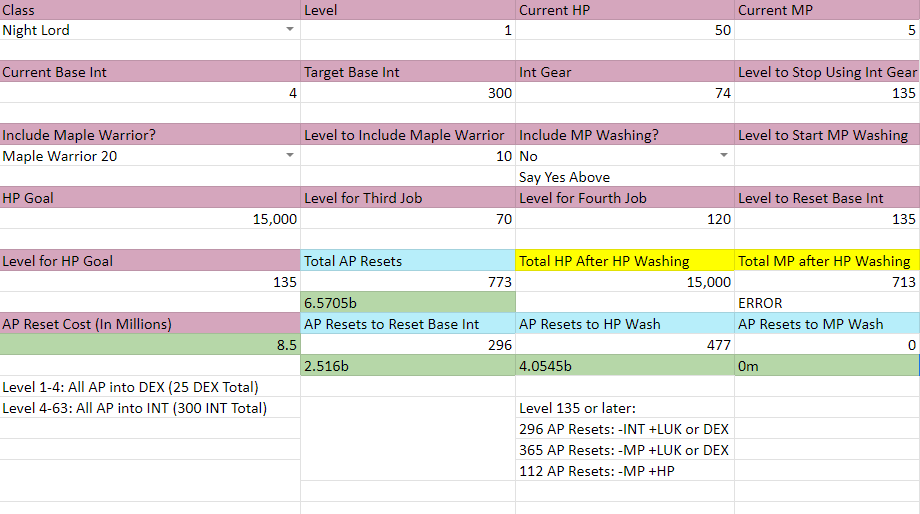
Task: Open the Include MP Washing dropdown arrow
Action: point(724,156)
